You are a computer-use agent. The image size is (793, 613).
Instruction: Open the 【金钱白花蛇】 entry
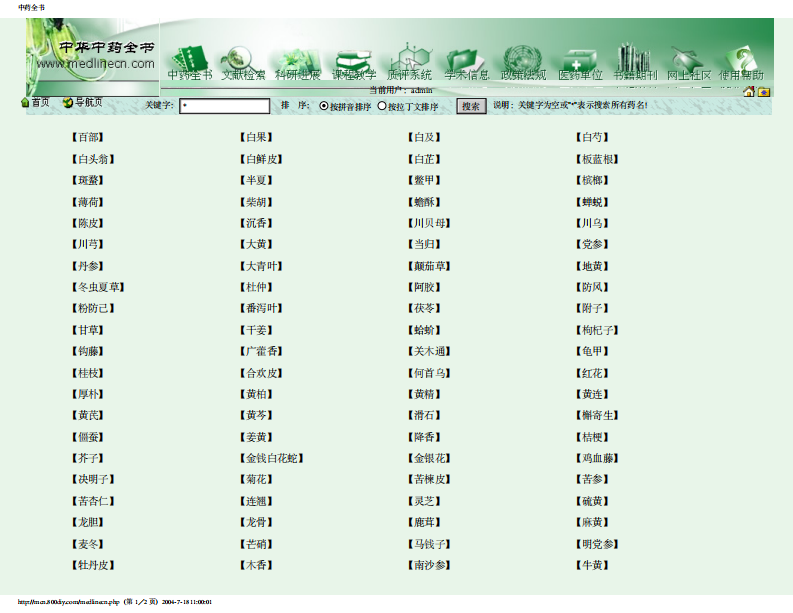coord(272,458)
